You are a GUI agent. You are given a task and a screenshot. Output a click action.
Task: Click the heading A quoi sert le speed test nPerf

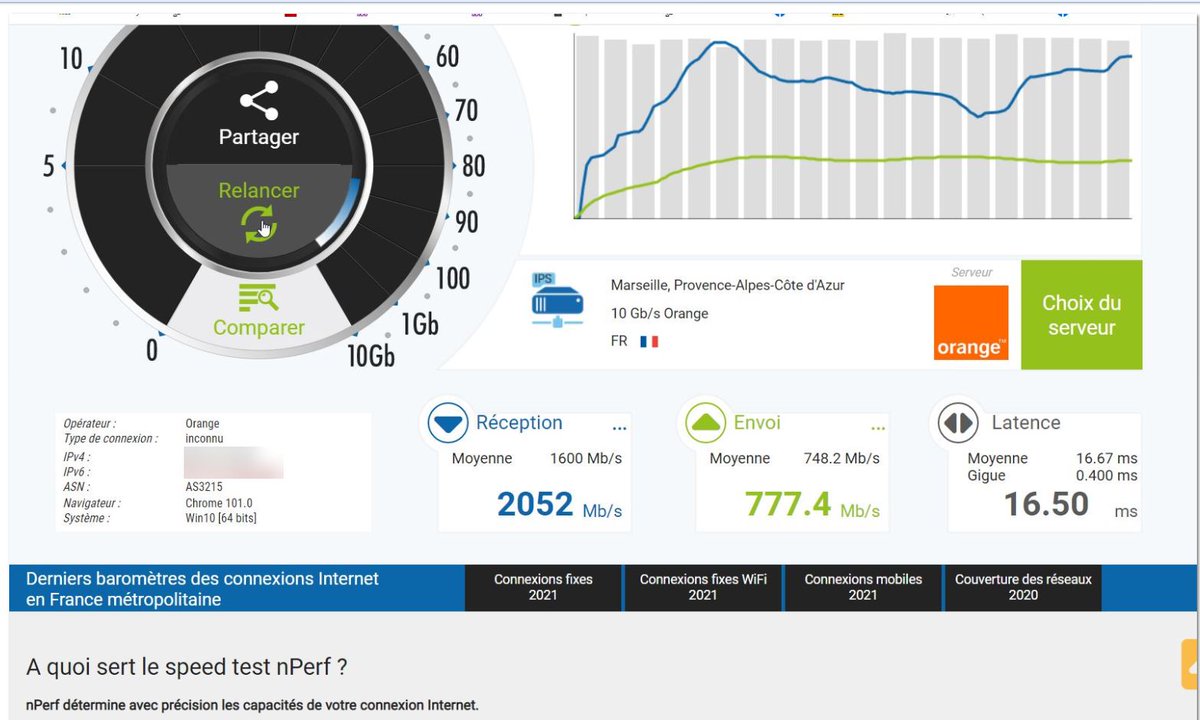coord(187,667)
